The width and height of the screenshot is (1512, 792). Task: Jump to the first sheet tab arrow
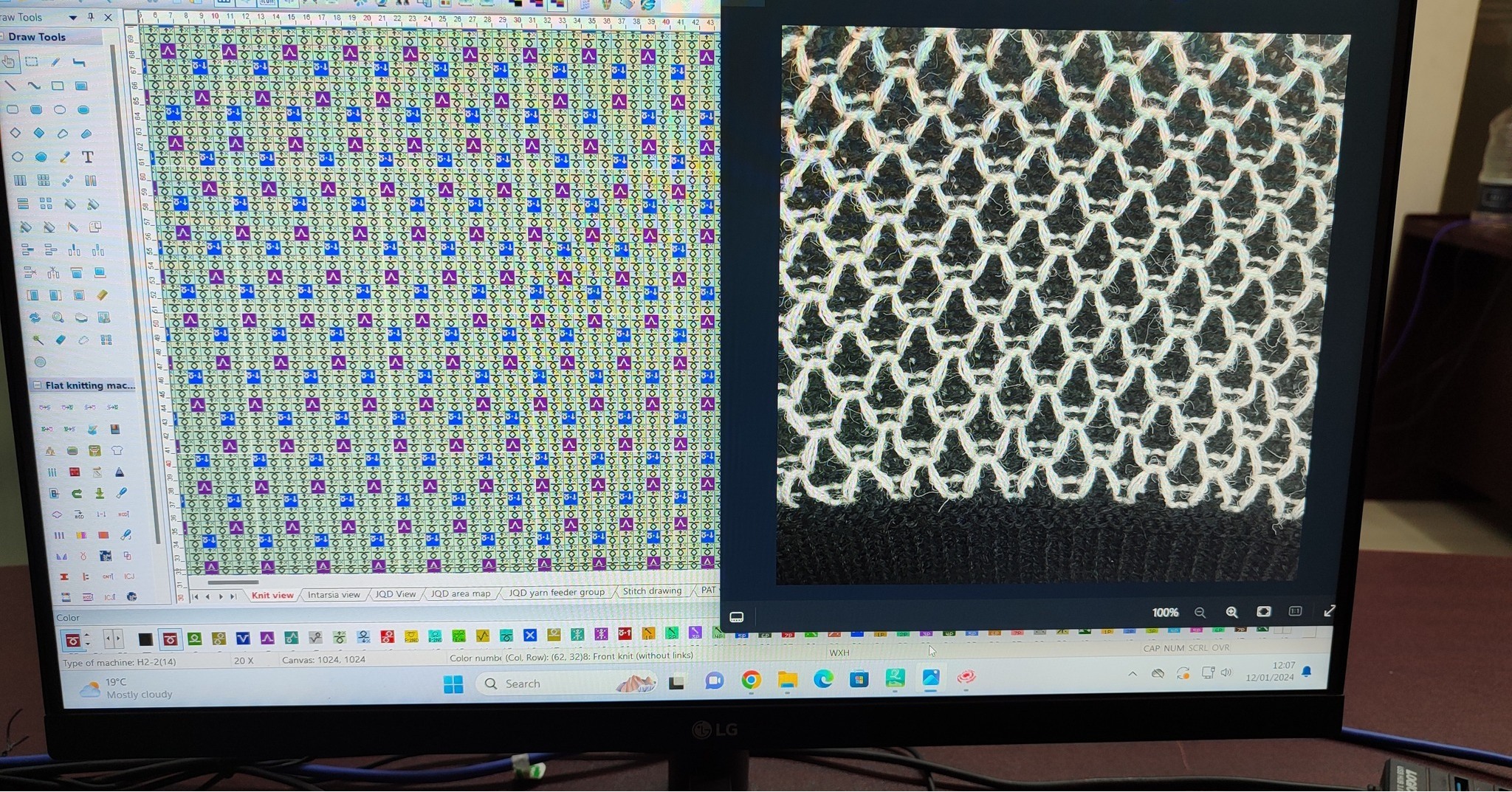tap(196, 596)
